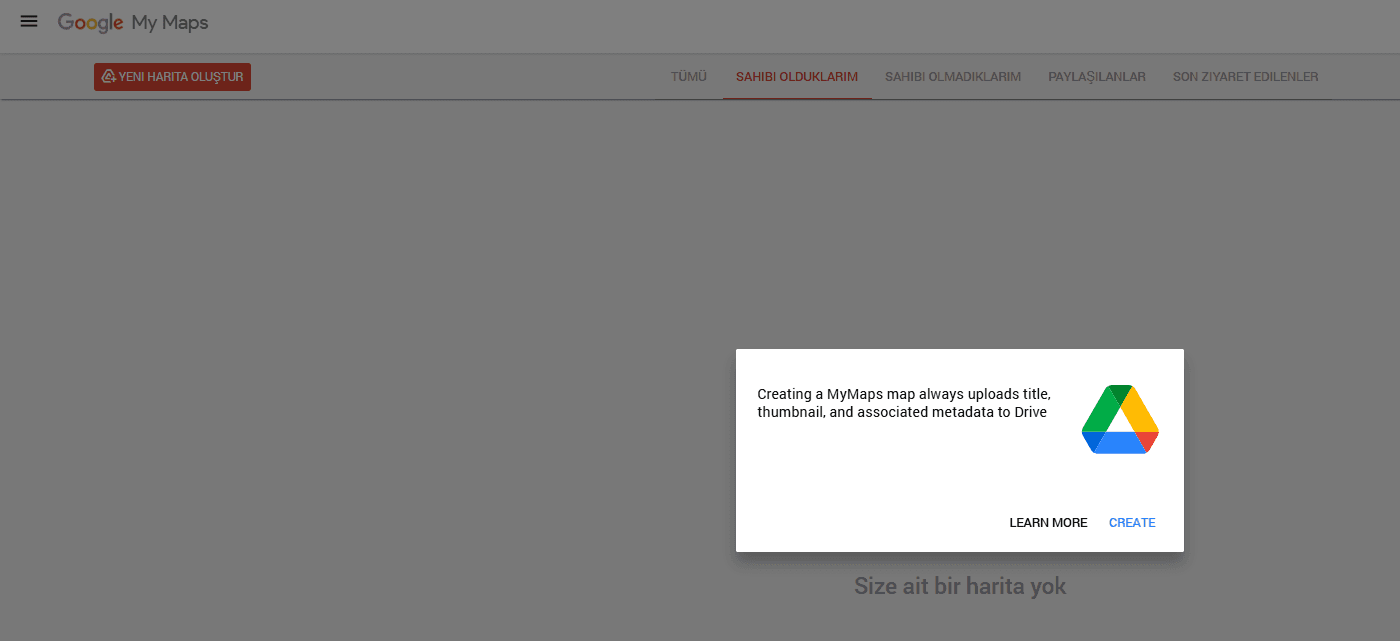The width and height of the screenshot is (1400, 641).
Task: Click the red underline beneath SAHİBİ OLDUKLARIM
Action: (x=796, y=98)
